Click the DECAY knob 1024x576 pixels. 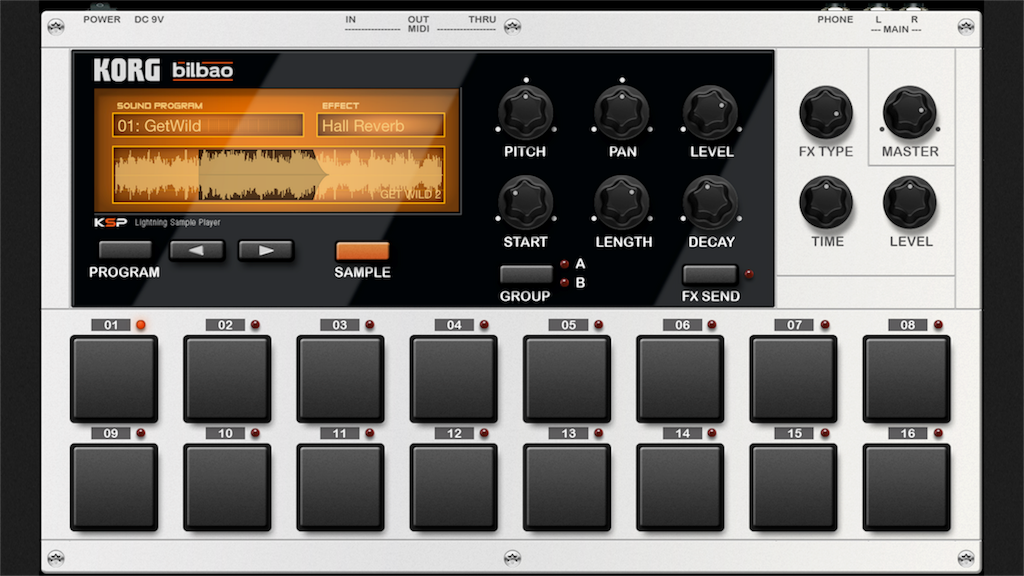click(x=711, y=202)
